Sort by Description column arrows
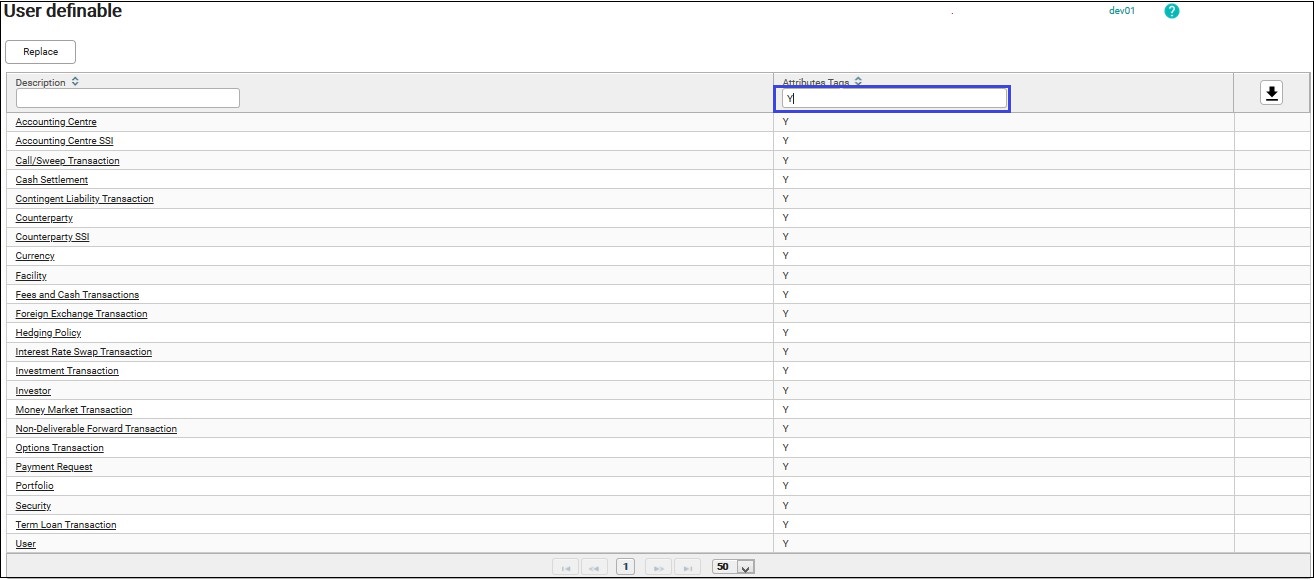The width and height of the screenshot is (1316, 580). coord(76,82)
